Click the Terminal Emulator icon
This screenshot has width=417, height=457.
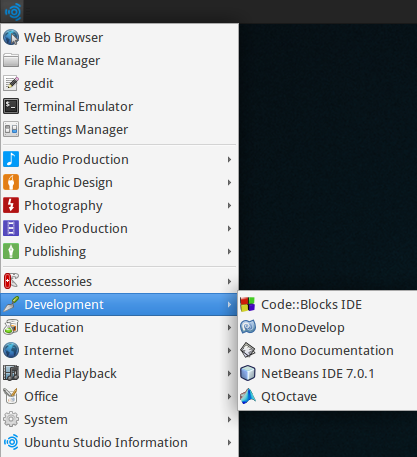(11, 107)
